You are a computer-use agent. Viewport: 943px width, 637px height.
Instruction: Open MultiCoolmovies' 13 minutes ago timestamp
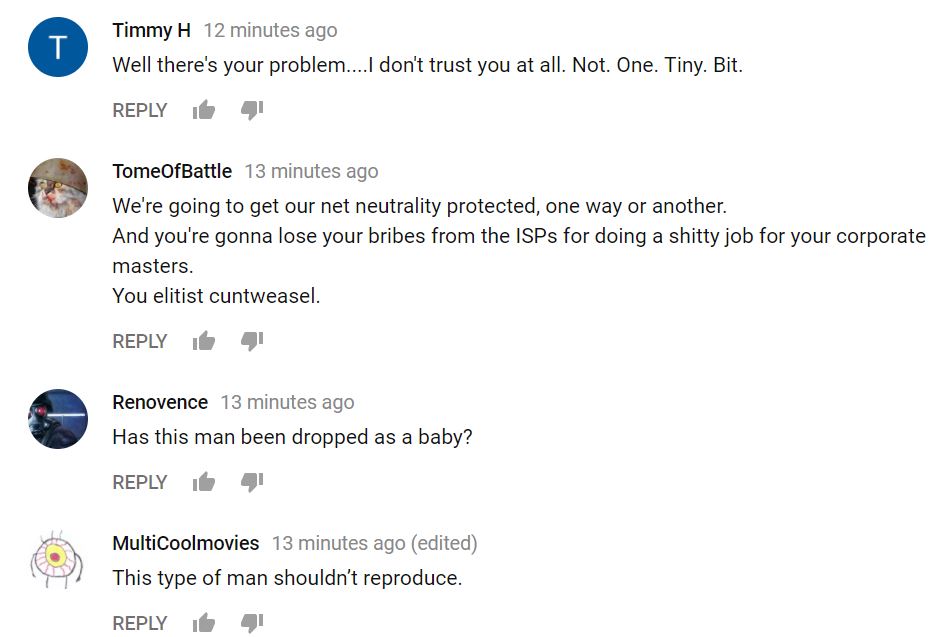[x=338, y=543]
